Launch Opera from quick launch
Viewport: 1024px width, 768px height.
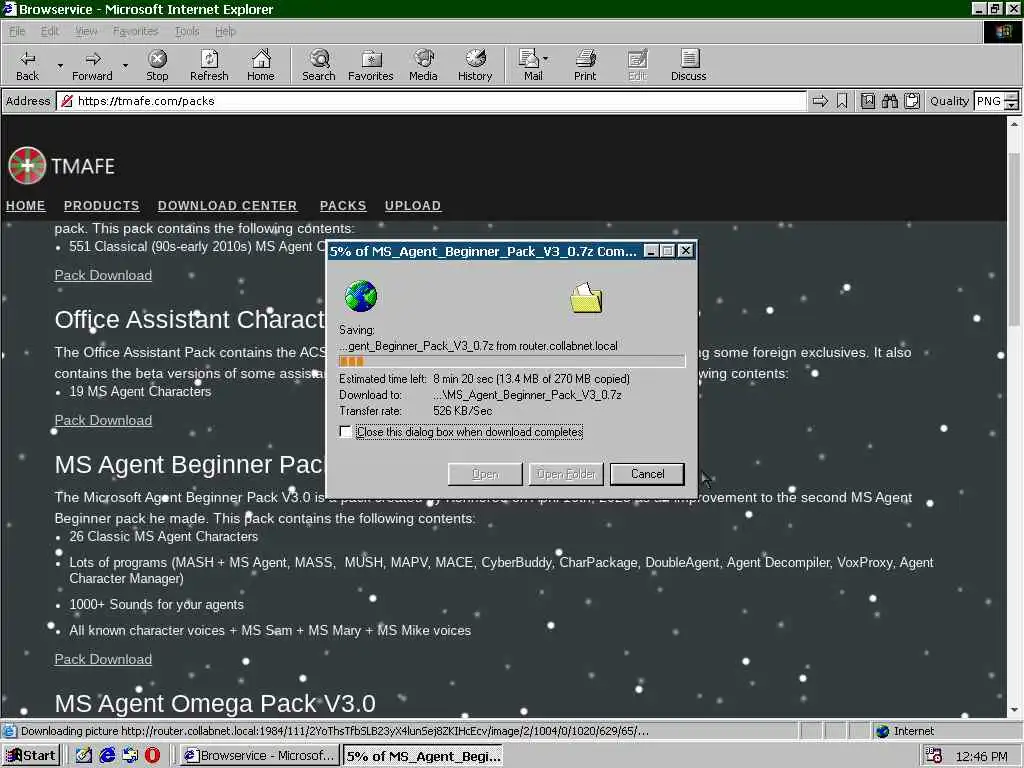(x=152, y=756)
